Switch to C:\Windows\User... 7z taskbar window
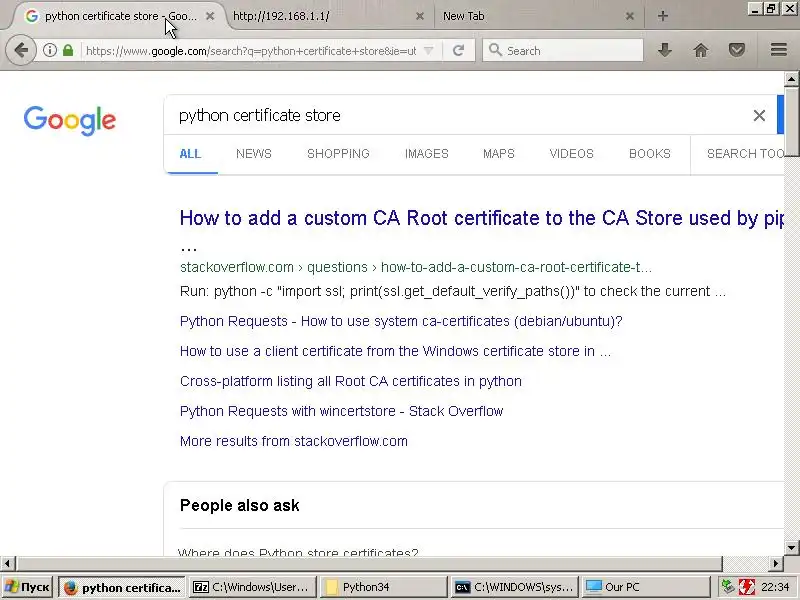This screenshot has width=800, height=600. pos(253,587)
